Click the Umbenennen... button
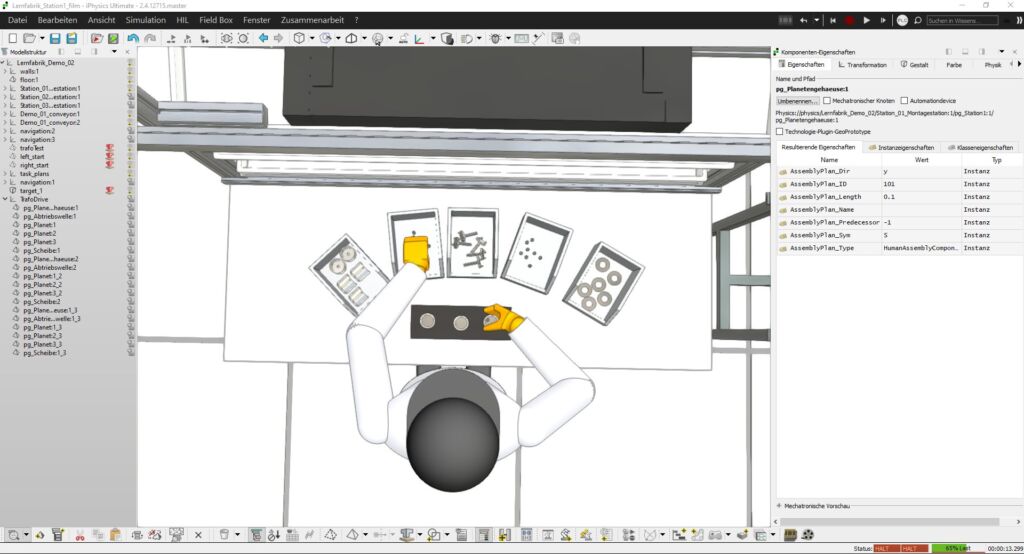Screen dimensions: 1024x554 coord(798,101)
